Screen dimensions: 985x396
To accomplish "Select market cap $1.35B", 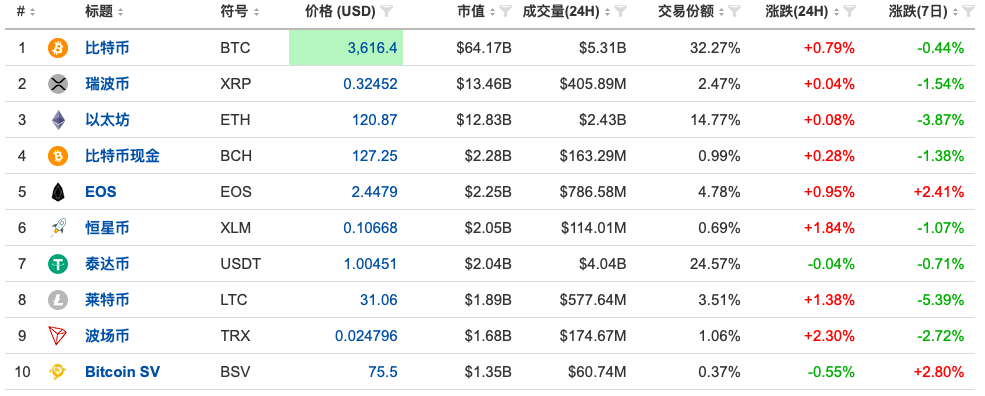I will [488, 372].
